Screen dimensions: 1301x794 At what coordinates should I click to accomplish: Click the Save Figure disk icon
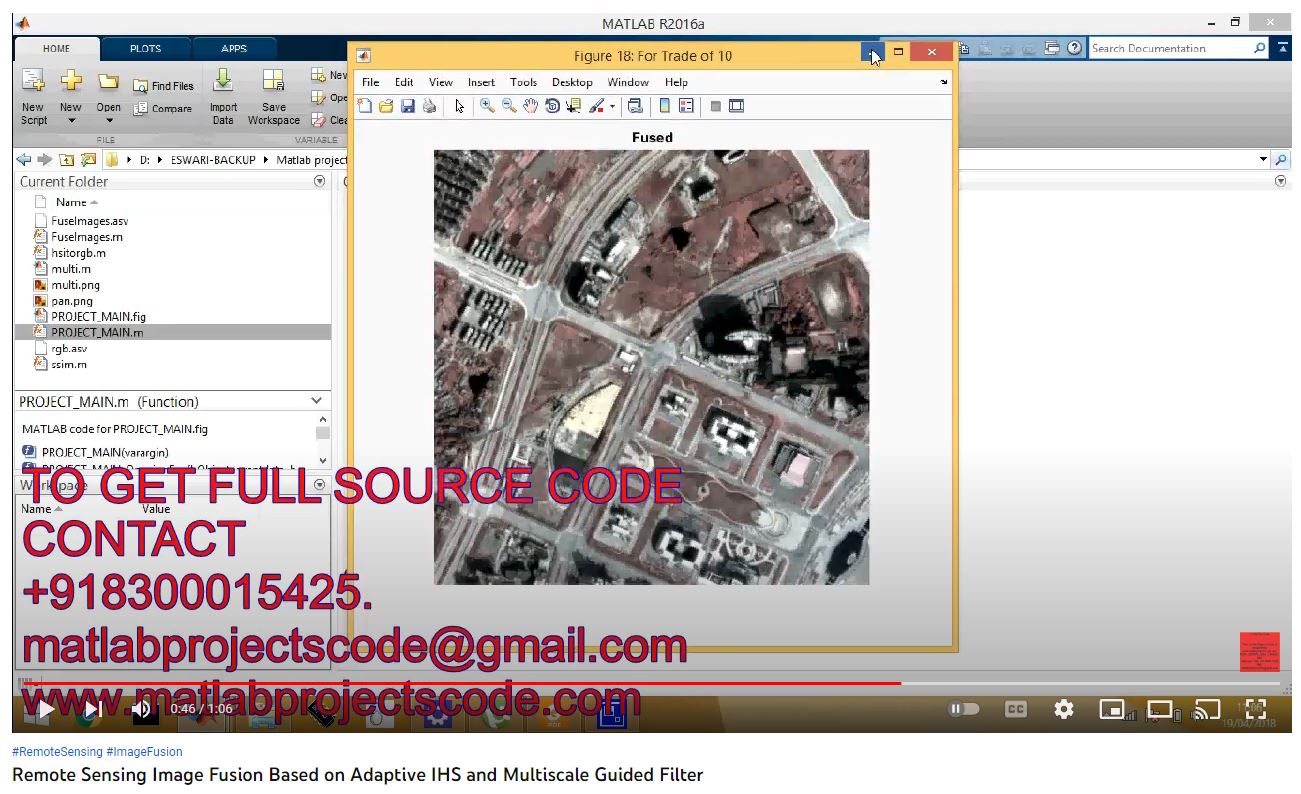tap(408, 106)
